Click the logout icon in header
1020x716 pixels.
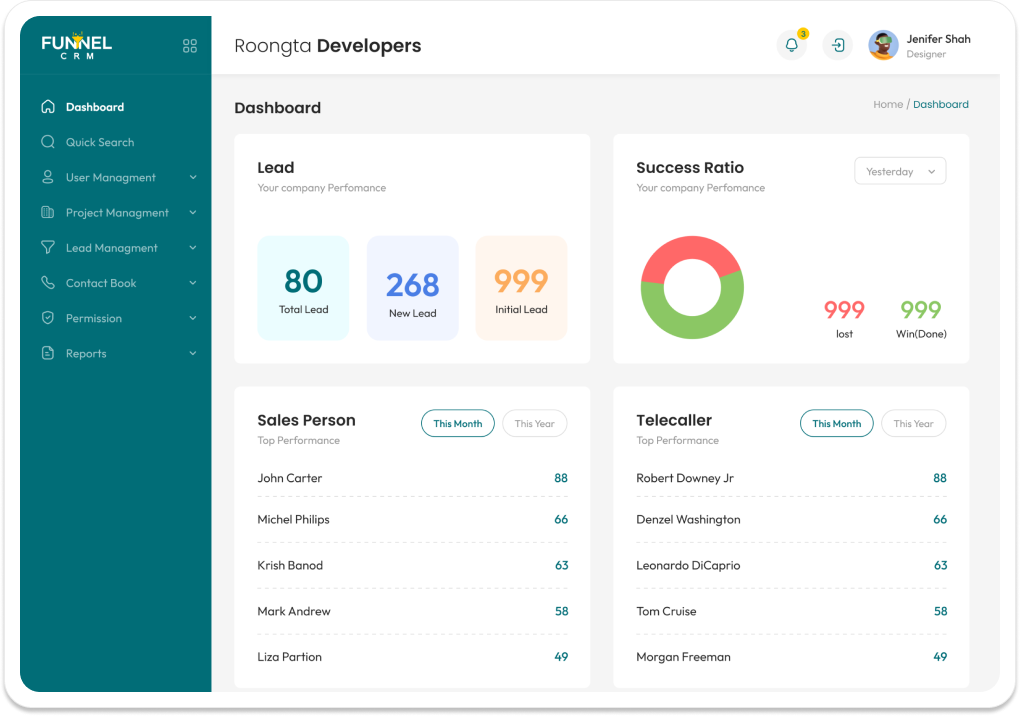point(838,46)
